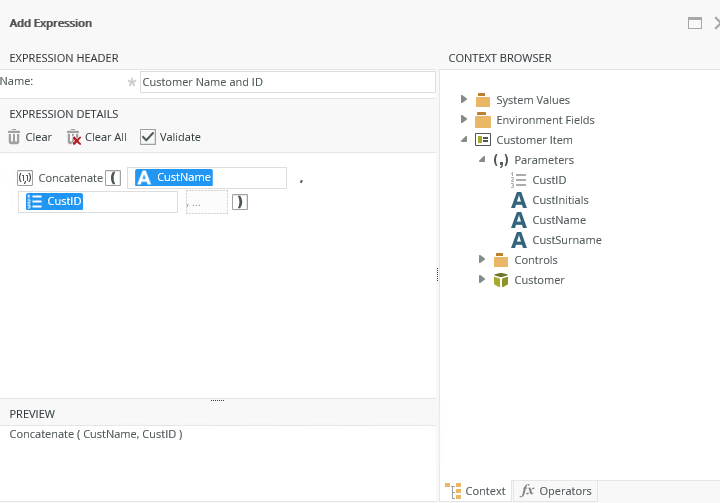Expand the System Values node

[x=464, y=99]
